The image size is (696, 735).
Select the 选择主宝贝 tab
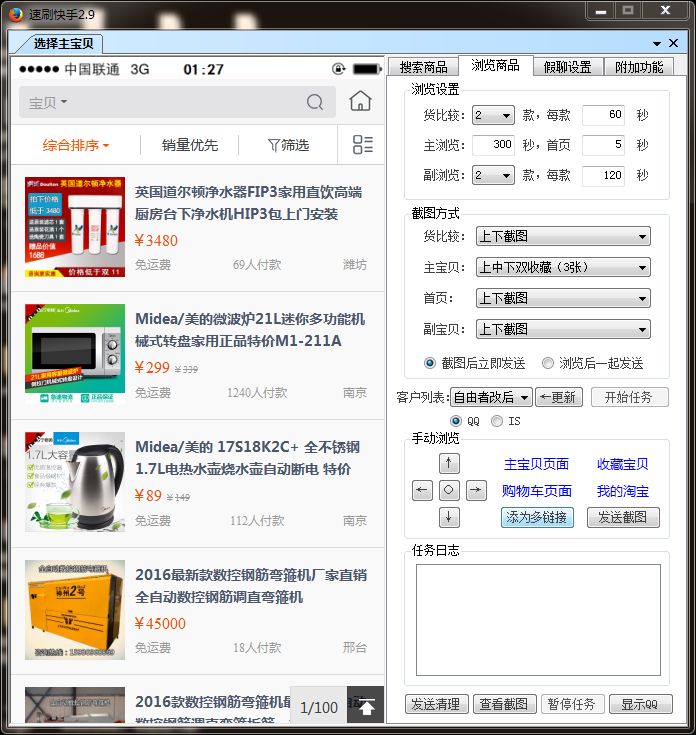pyautogui.click(x=63, y=44)
